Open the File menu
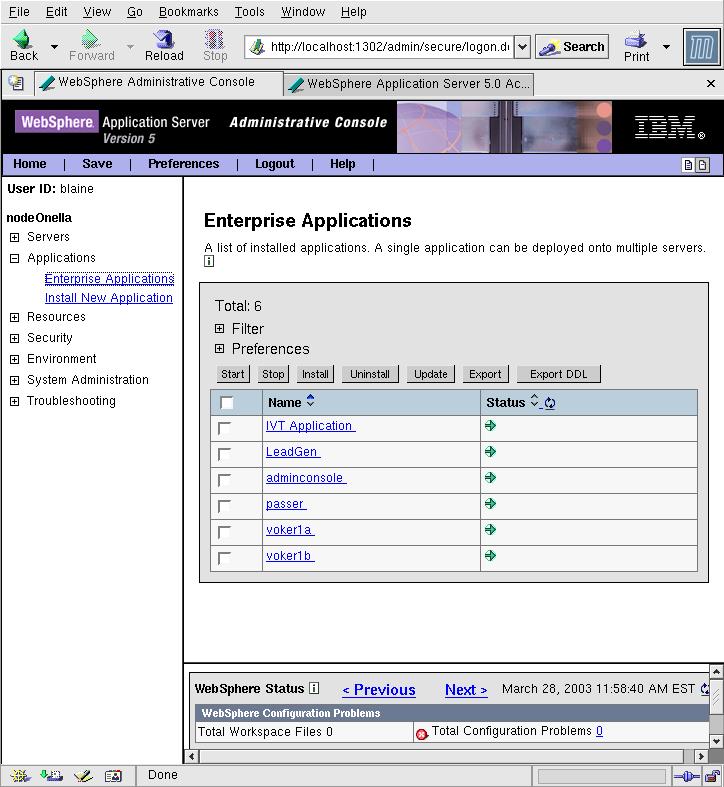Viewport: 724px width, 787px height. click(19, 12)
